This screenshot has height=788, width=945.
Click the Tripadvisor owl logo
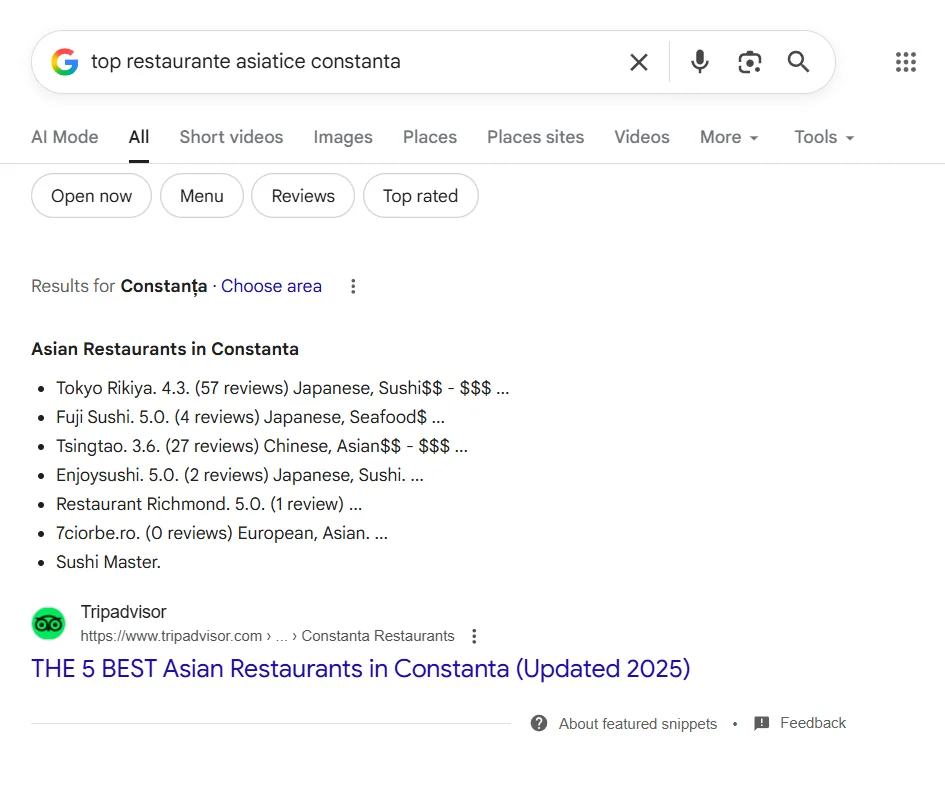[x=48, y=623]
